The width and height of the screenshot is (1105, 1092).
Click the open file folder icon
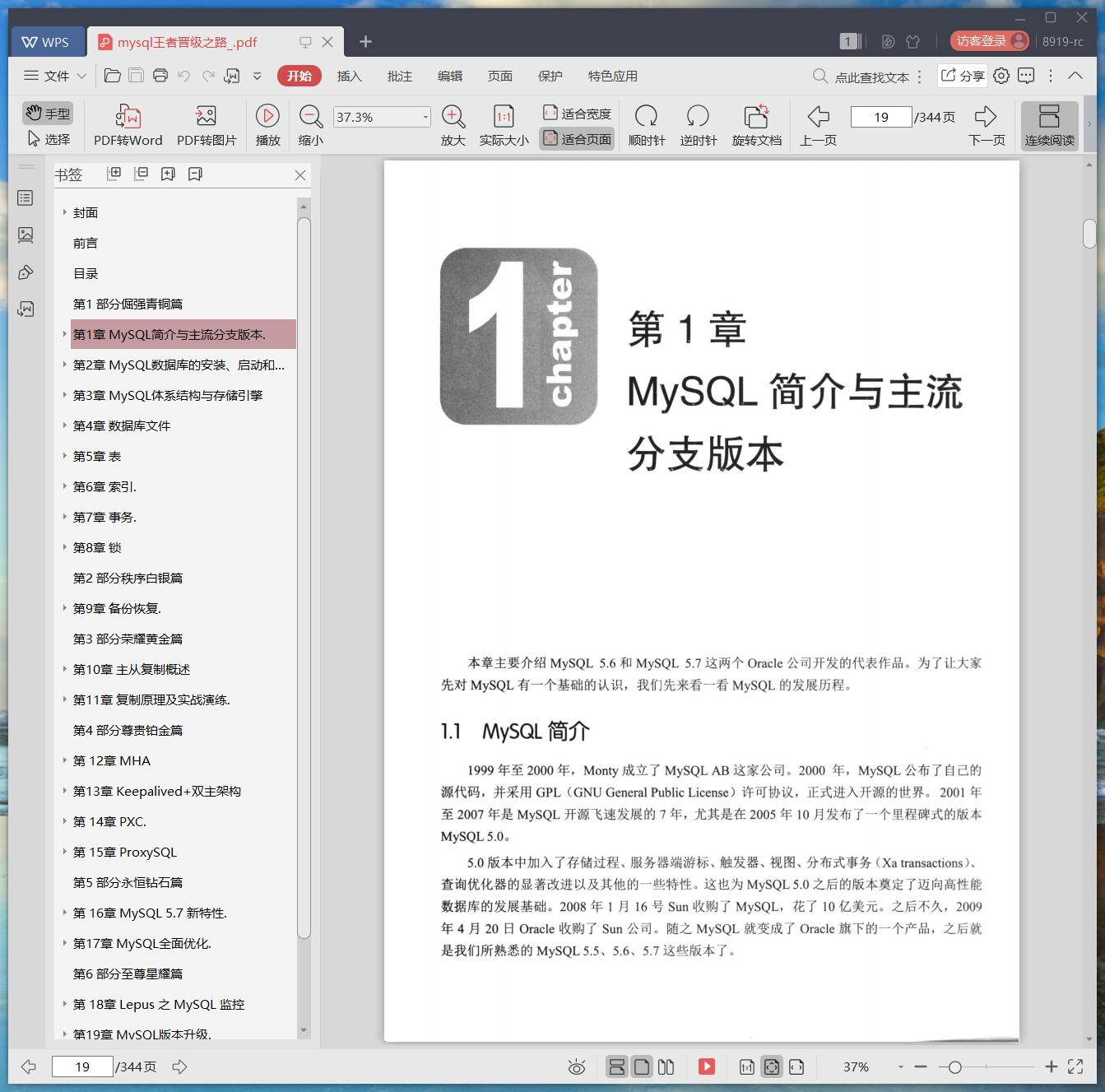pyautogui.click(x=113, y=76)
